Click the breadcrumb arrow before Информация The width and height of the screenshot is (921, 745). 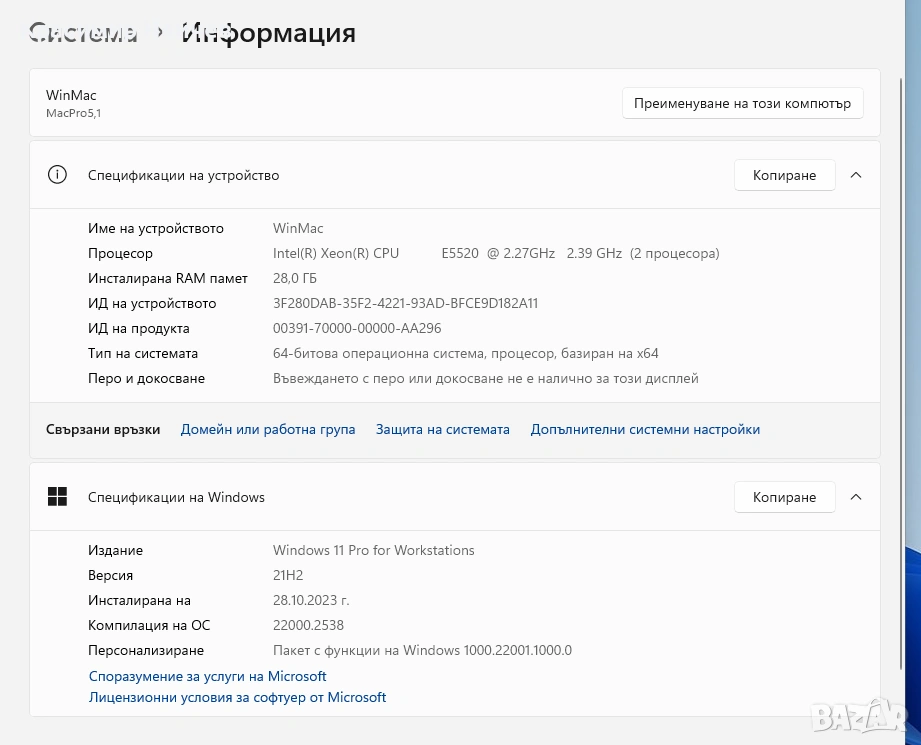coord(159,33)
